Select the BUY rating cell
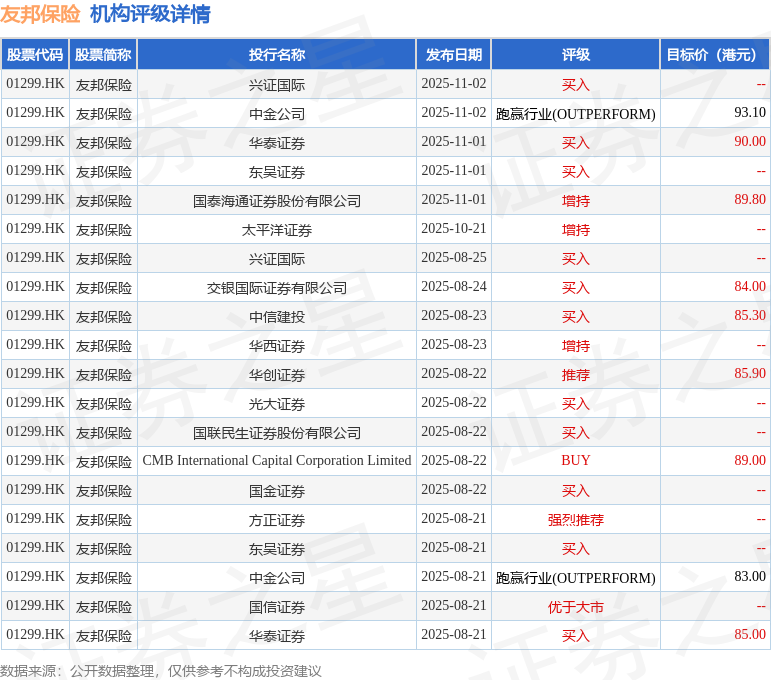The image size is (771, 680). click(576, 461)
